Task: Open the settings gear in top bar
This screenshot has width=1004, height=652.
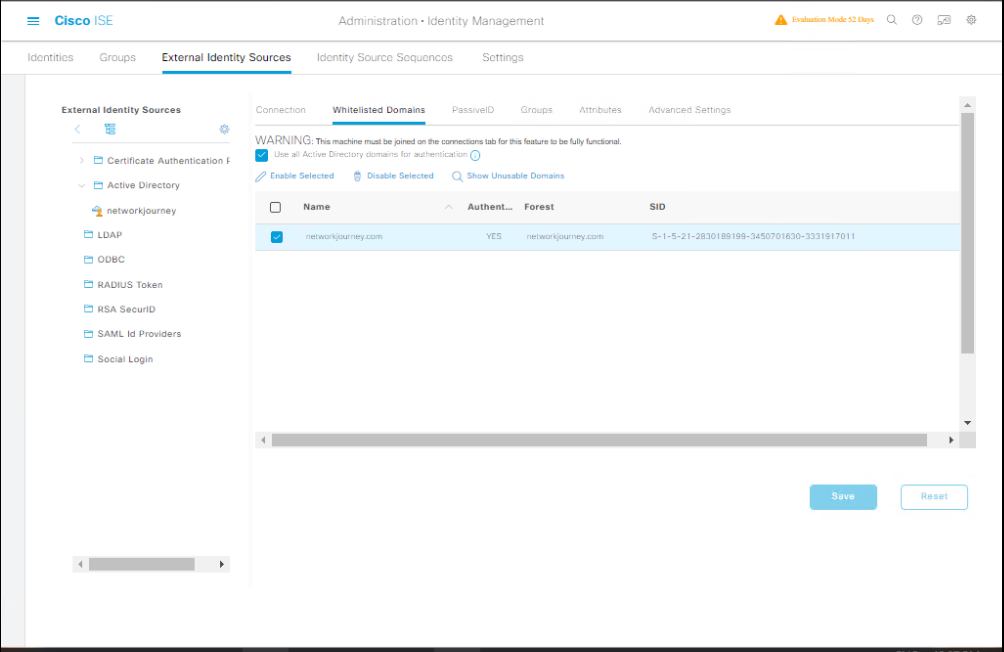Action: click(x=971, y=20)
